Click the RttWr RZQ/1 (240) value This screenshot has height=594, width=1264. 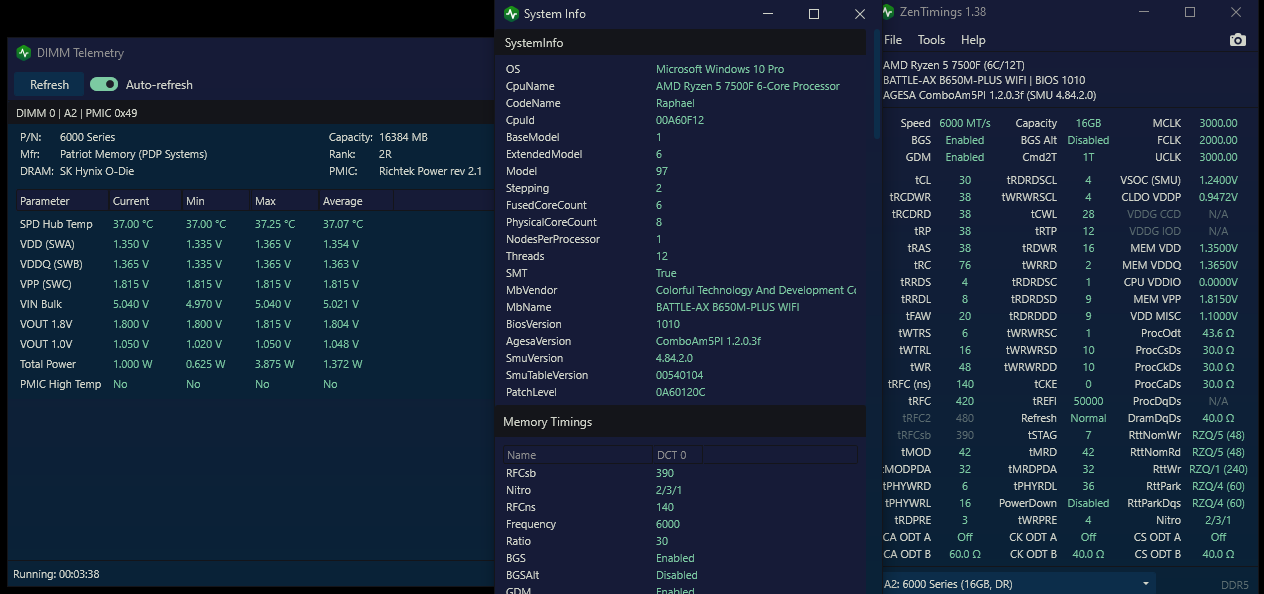(x=1219, y=469)
